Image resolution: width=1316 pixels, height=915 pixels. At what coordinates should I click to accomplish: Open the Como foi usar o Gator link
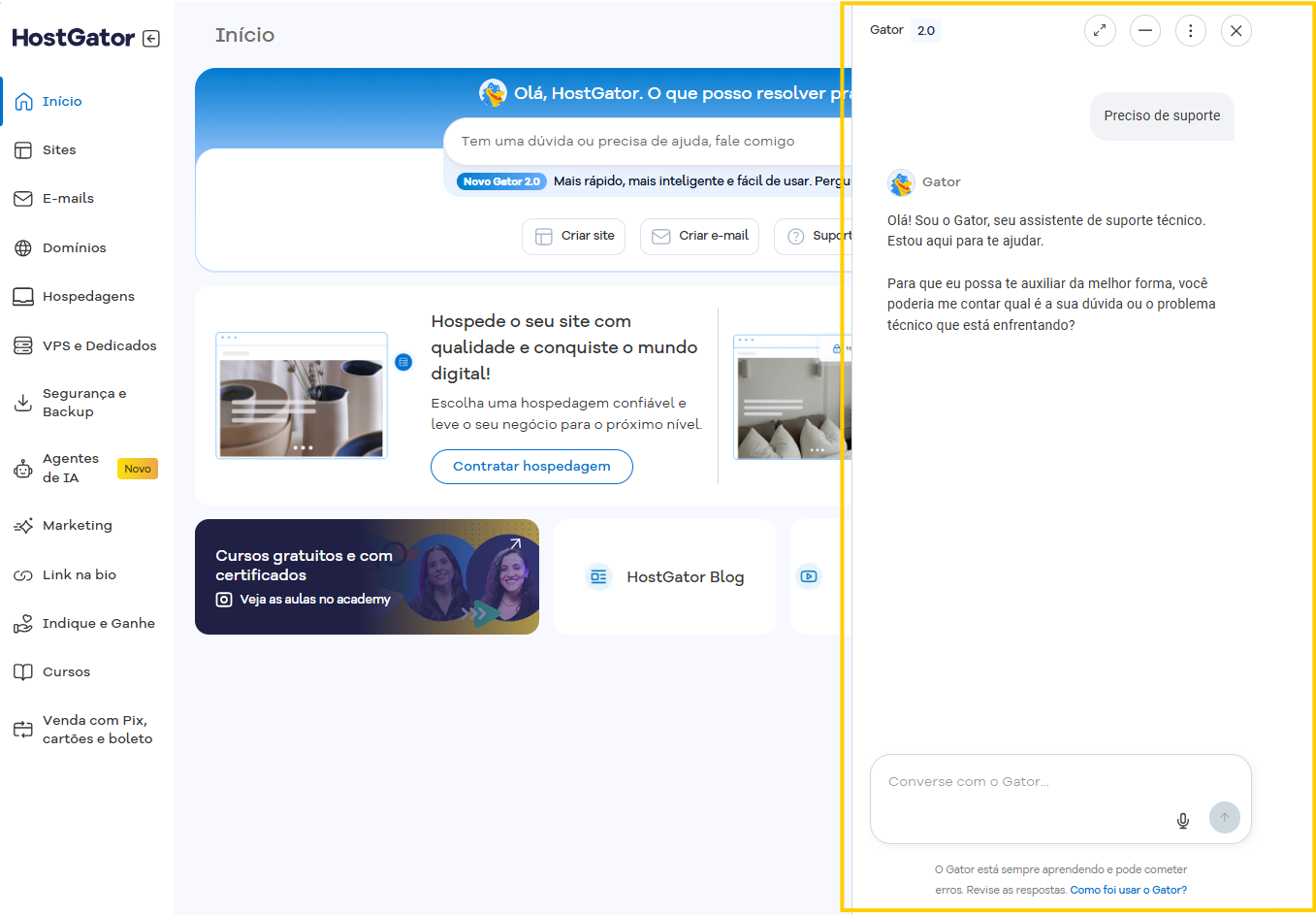[1129, 890]
